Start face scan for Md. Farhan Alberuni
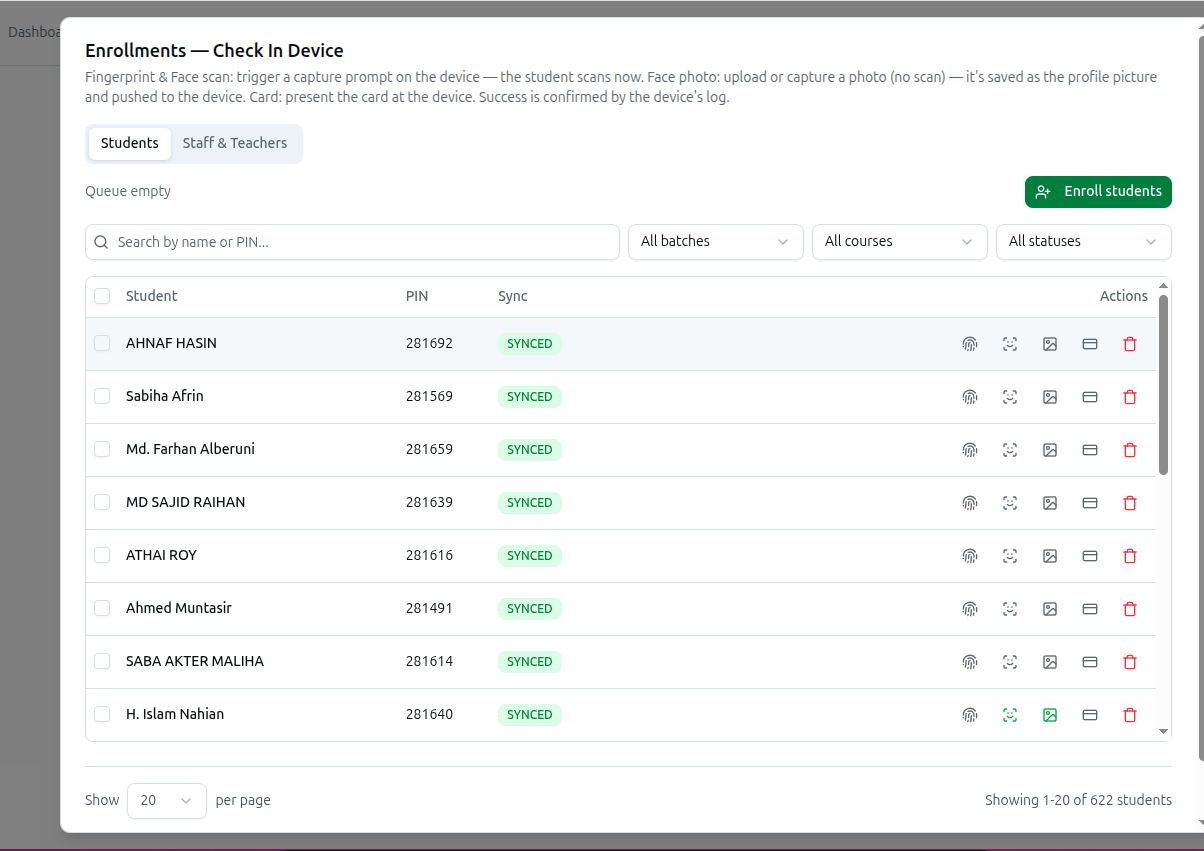Screen dimensions: 1204x851 pos(1010,450)
